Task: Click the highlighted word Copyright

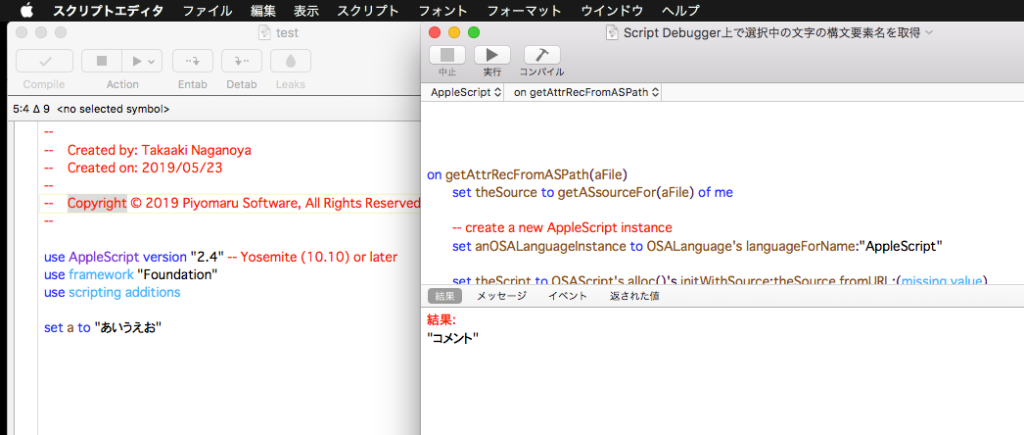Action: coord(97,203)
